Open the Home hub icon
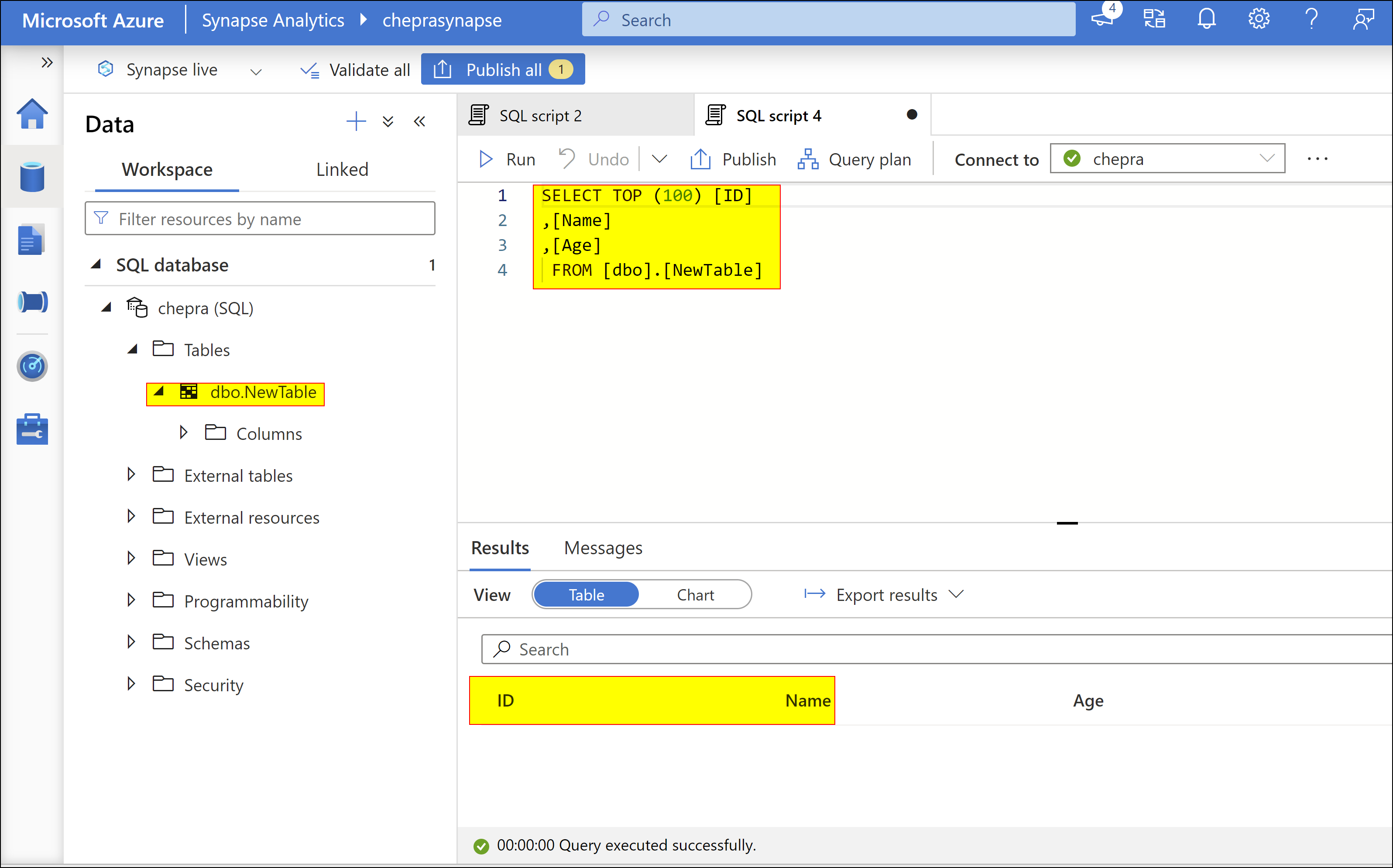Viewport: 1393px width, 868px height. tap(32, 113)
